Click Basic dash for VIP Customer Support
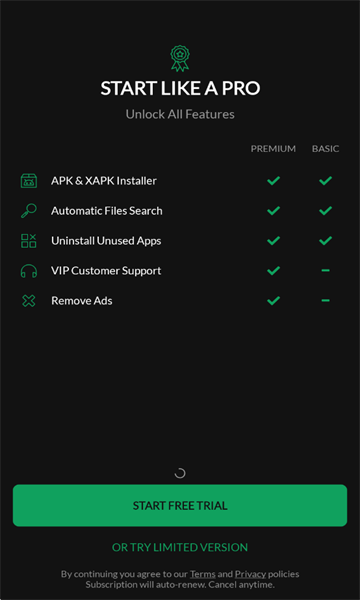The height and width of the screenshot is (600, 360). [326, 271]
